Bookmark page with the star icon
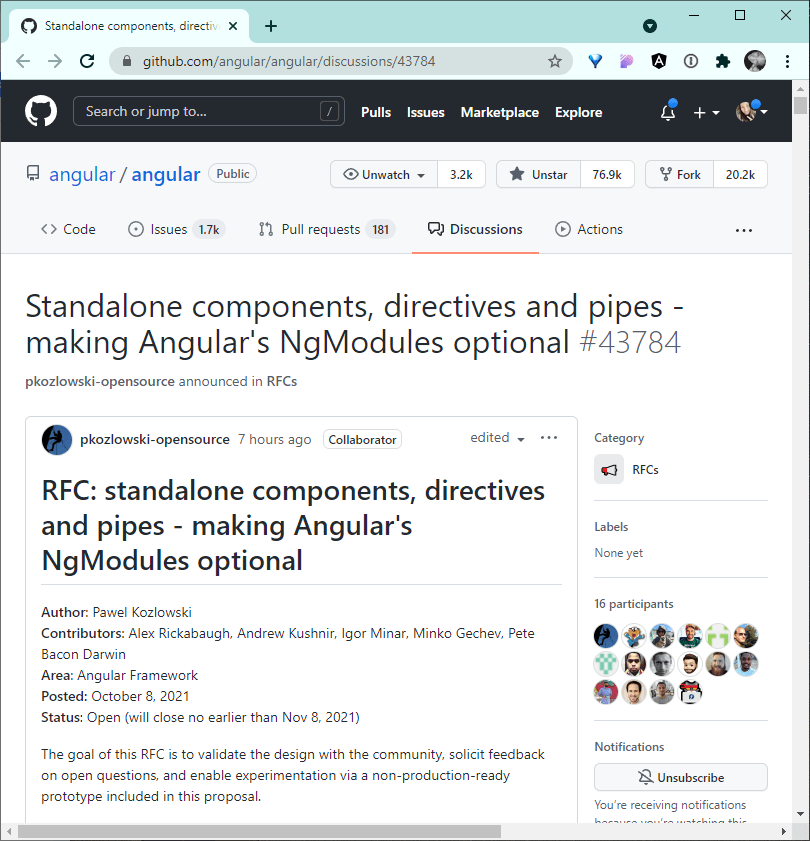Image resolution: width=810 pixels, height=841 pixels. coord(555,61)
